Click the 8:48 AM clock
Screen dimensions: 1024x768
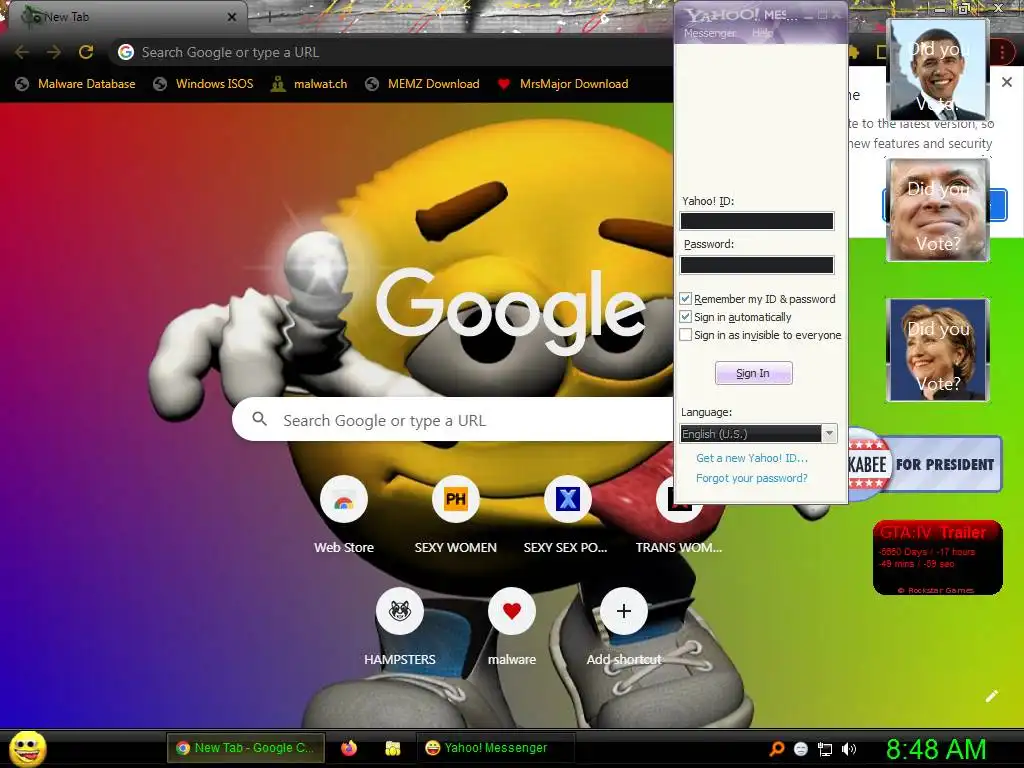click(936, 749)
